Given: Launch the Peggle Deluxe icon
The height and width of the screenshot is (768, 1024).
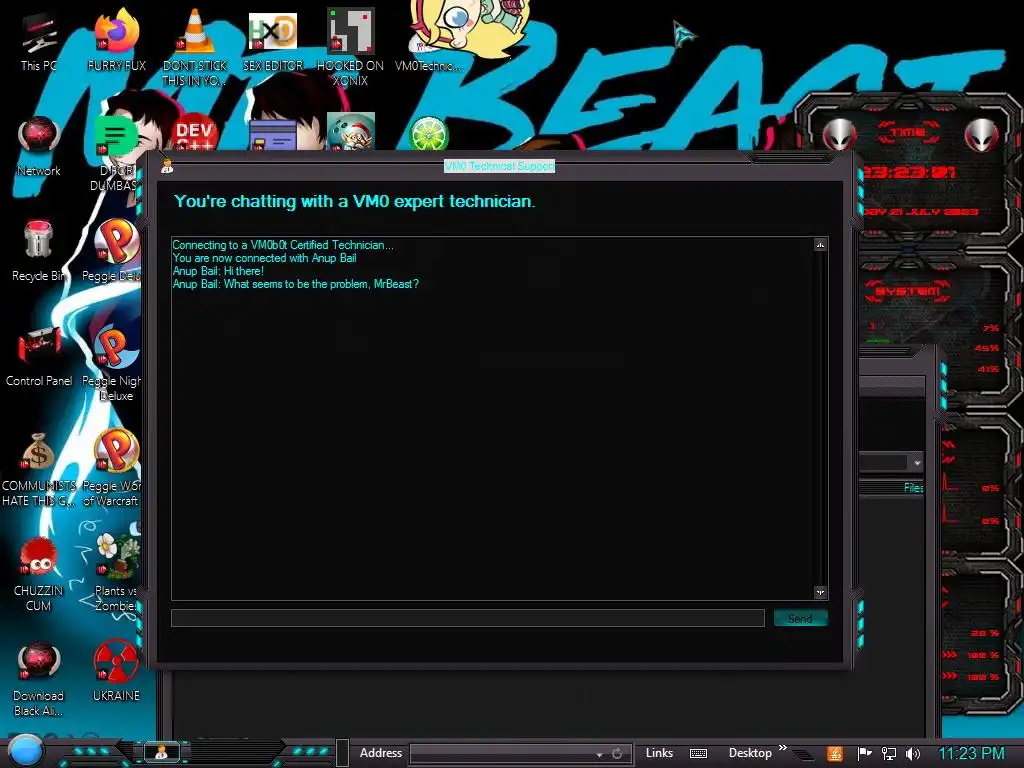Looking at the screenshot, I should (x=114, y=251).
